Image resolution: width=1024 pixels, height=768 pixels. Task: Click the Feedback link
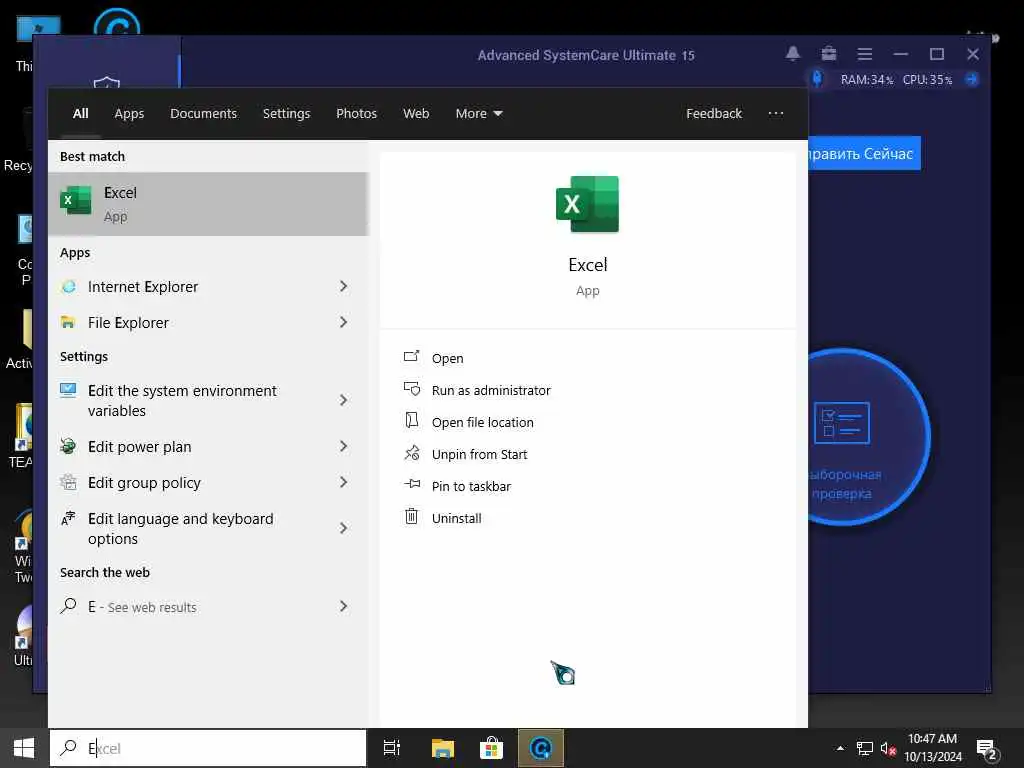pos(714,114)
